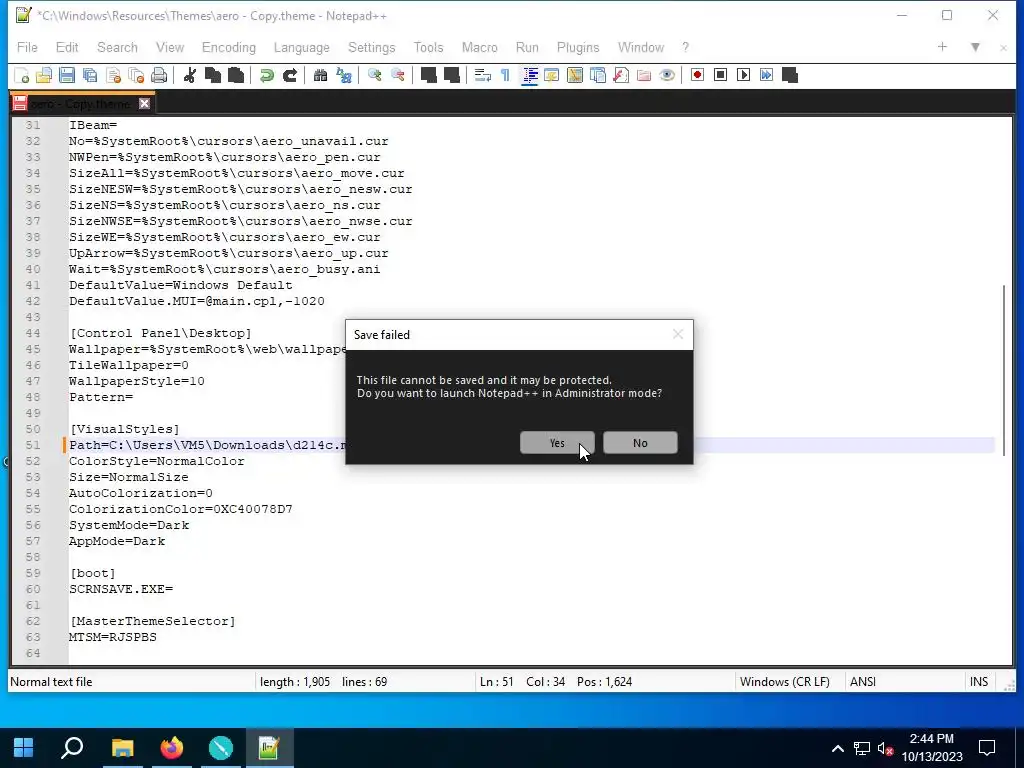Open the Windows Start button
1024x768 pixels.
tap(24, 747)
